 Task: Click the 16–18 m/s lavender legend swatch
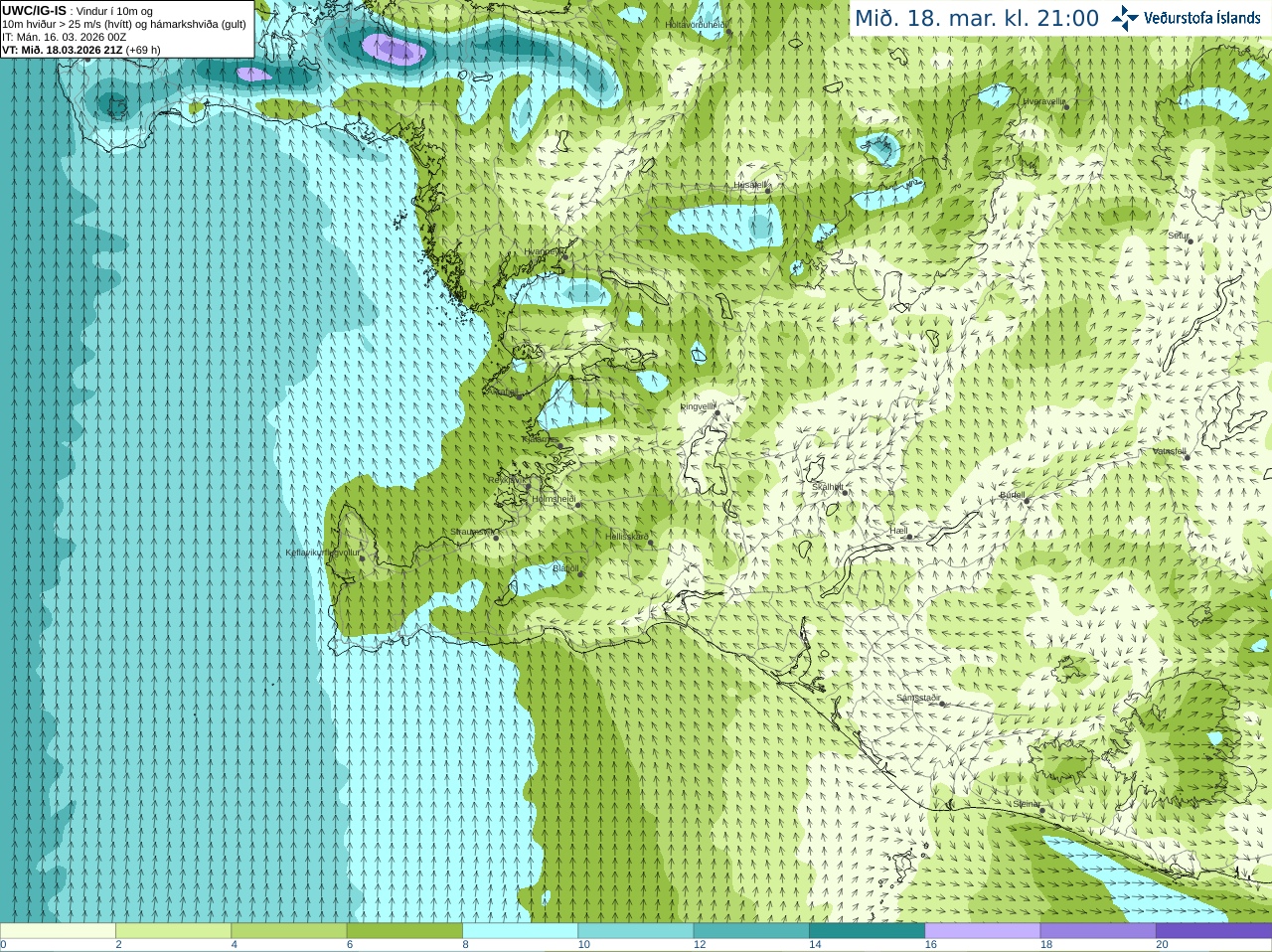[983, 931]
